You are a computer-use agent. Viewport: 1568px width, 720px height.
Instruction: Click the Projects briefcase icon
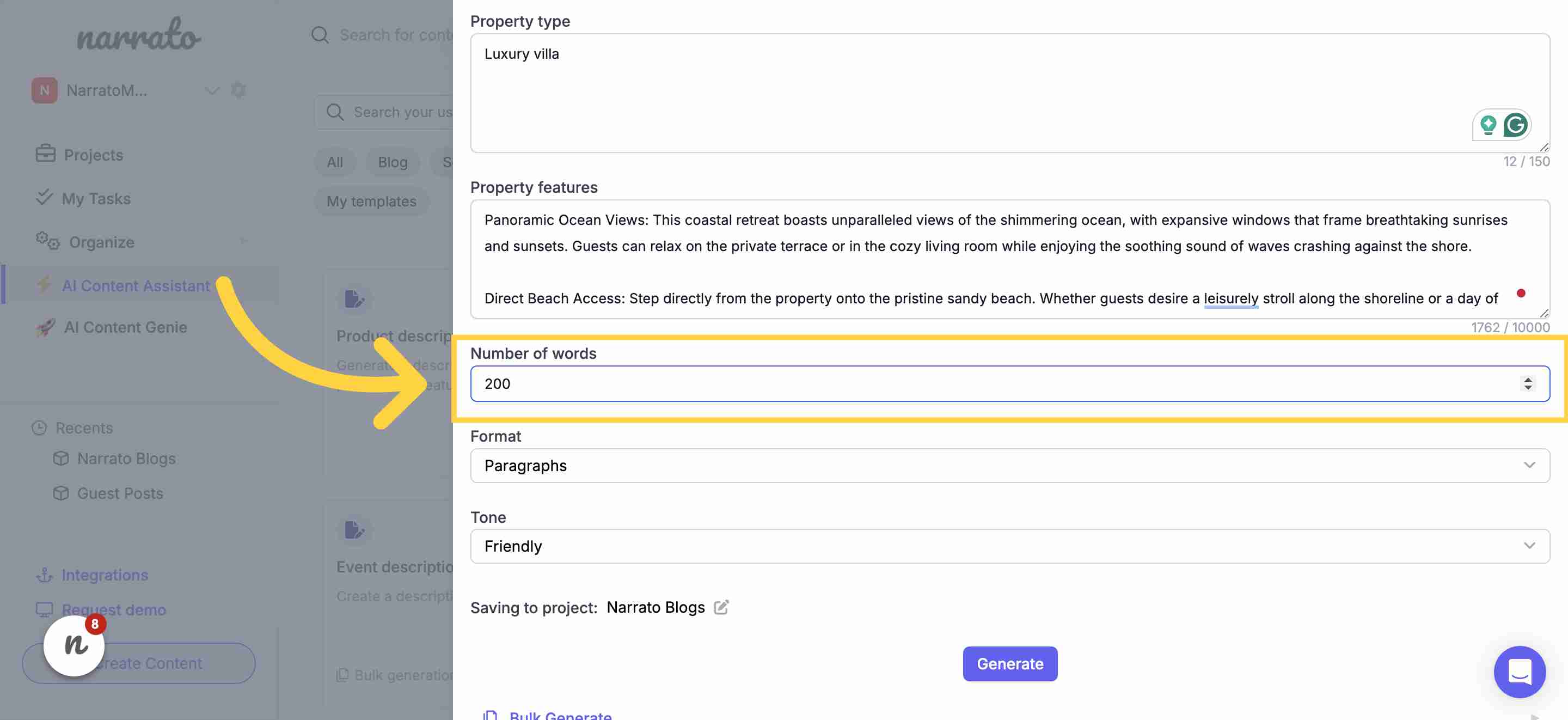pos(46,154)
